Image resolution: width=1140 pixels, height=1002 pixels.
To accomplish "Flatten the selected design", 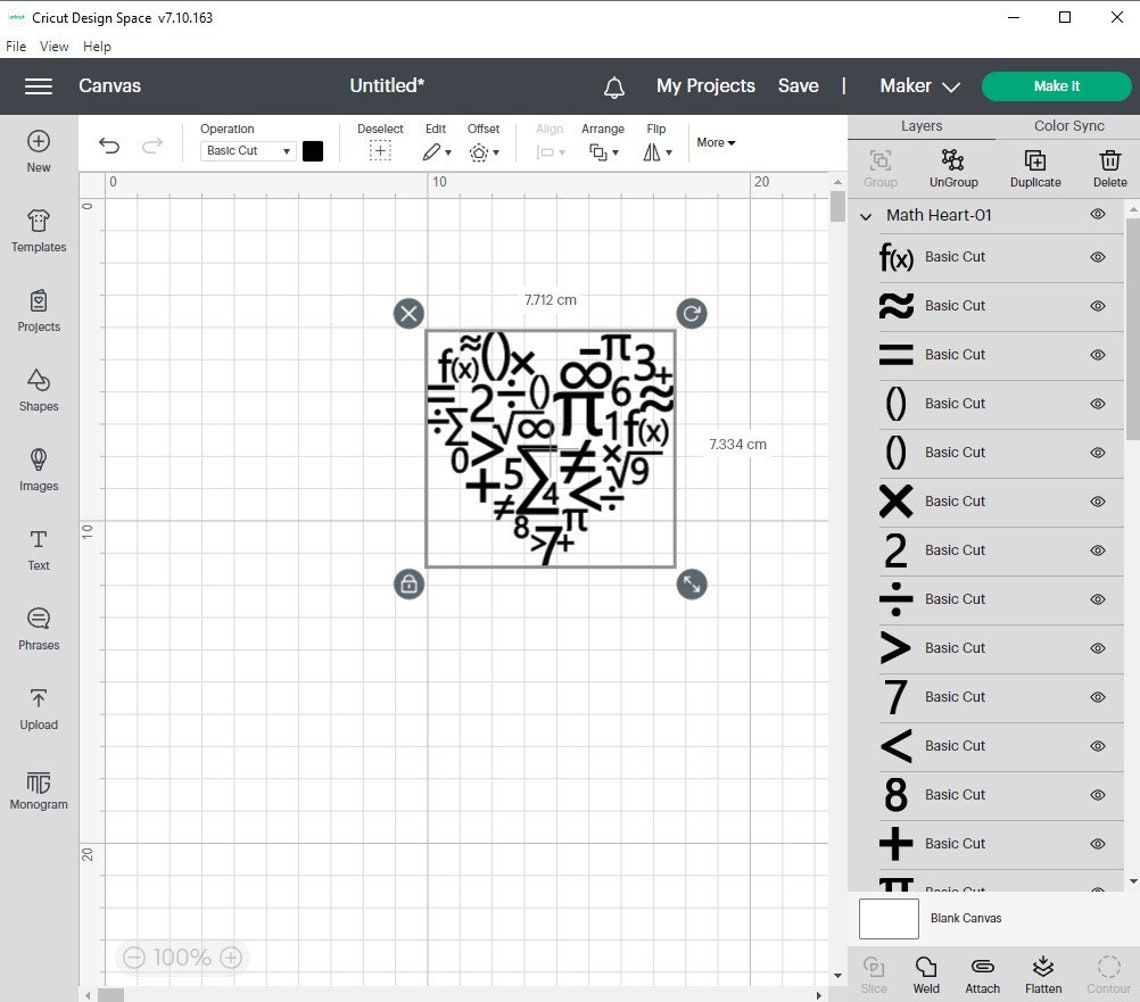I will 1043,971.
